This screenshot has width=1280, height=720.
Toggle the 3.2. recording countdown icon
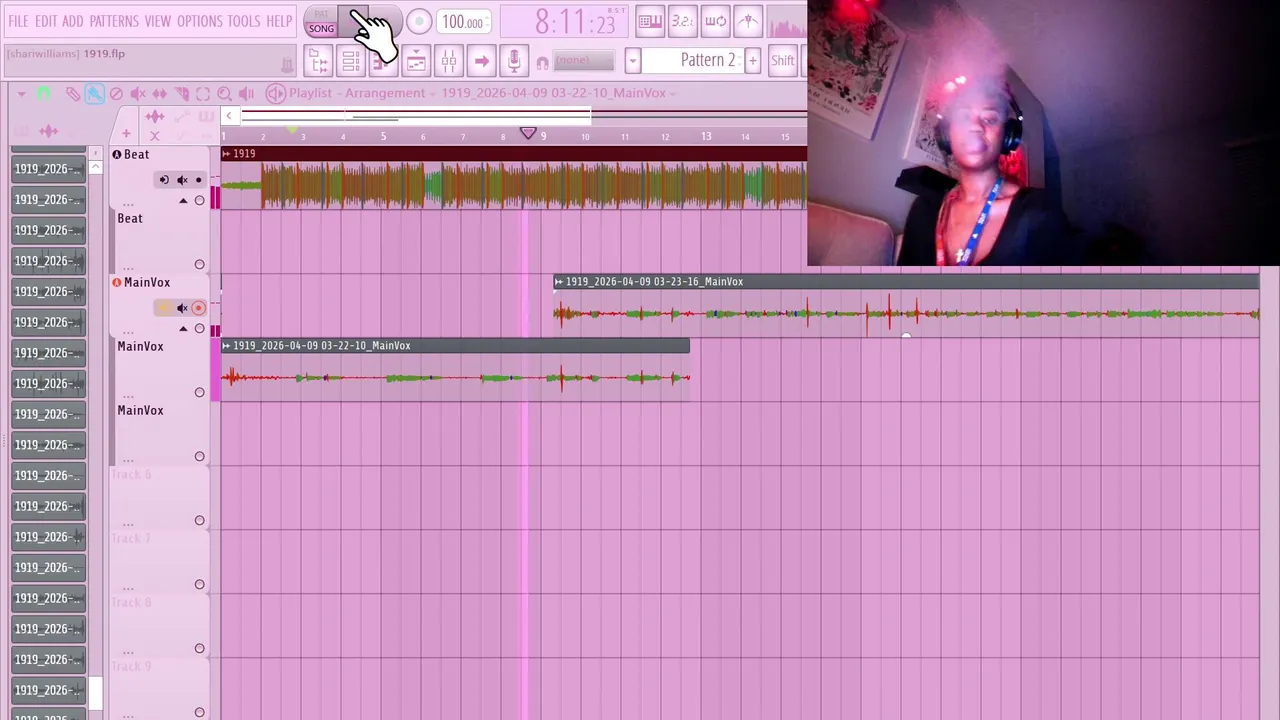coord(682,21)
